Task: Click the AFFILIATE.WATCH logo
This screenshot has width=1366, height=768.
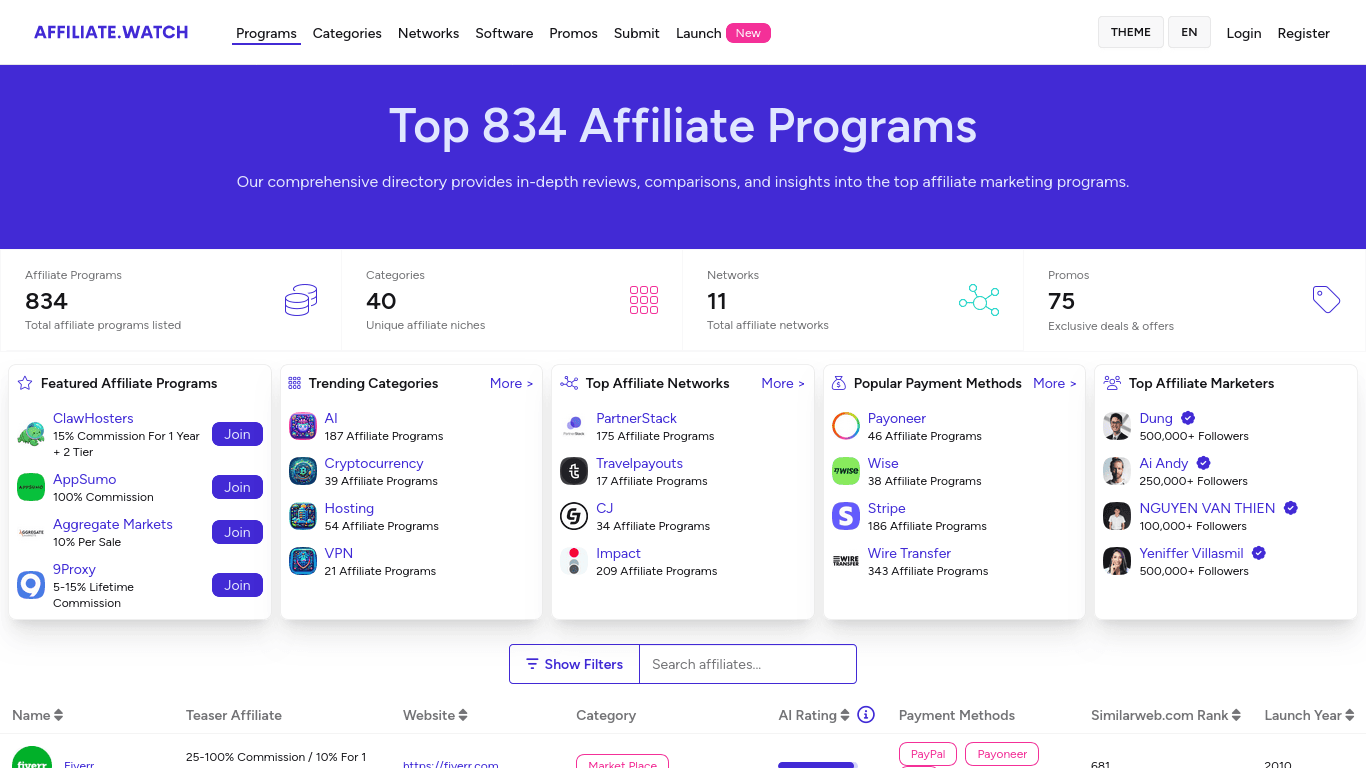Action: (x=110, y=31)
